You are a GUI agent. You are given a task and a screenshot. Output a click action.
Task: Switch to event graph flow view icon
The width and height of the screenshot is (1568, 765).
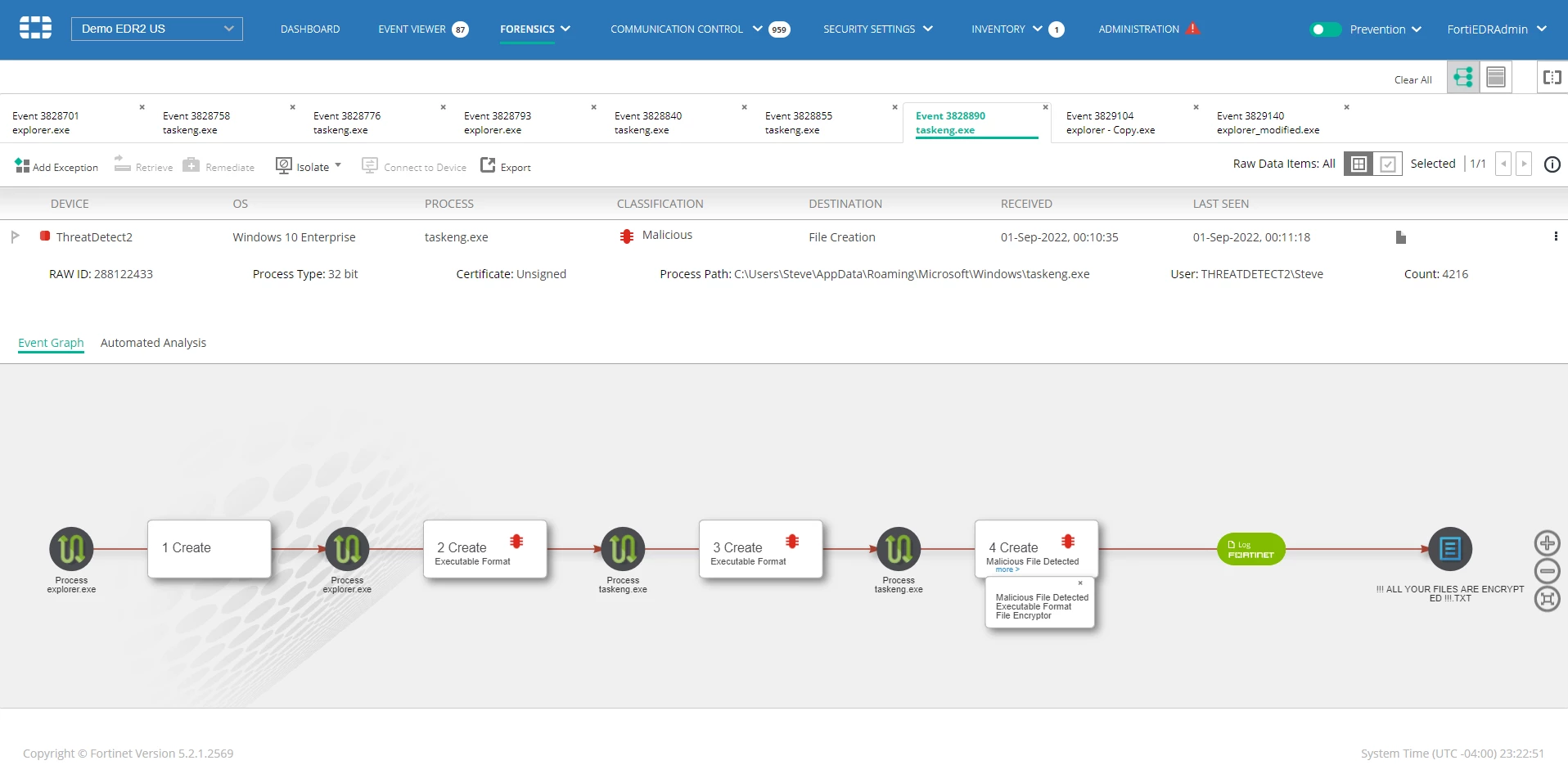click(x=1463, y=77)
